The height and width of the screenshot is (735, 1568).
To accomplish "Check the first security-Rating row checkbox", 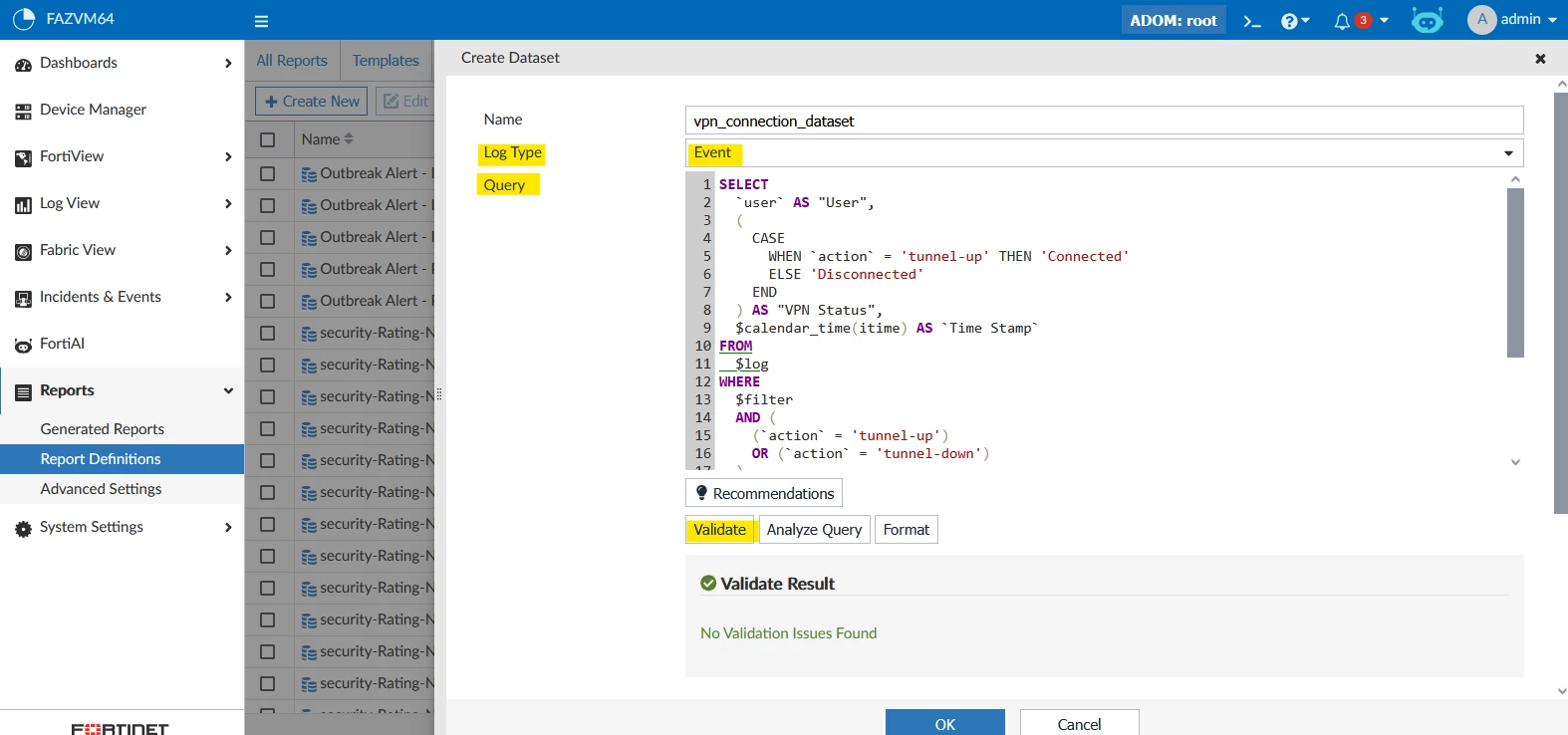I will tap(268, 333).
